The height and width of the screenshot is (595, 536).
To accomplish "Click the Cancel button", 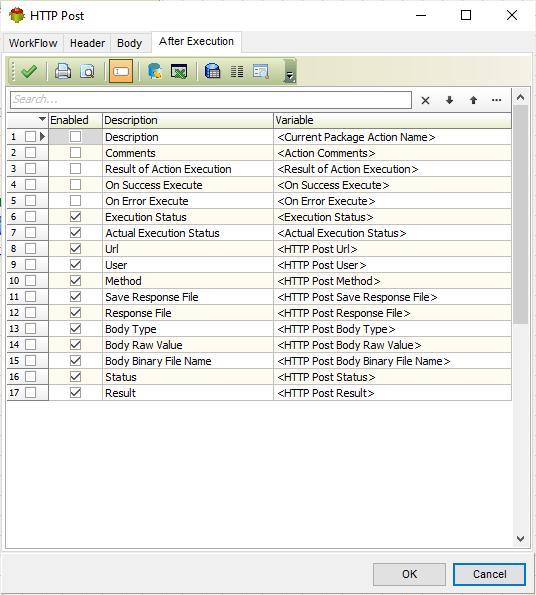I will click(x=489, y=574).
